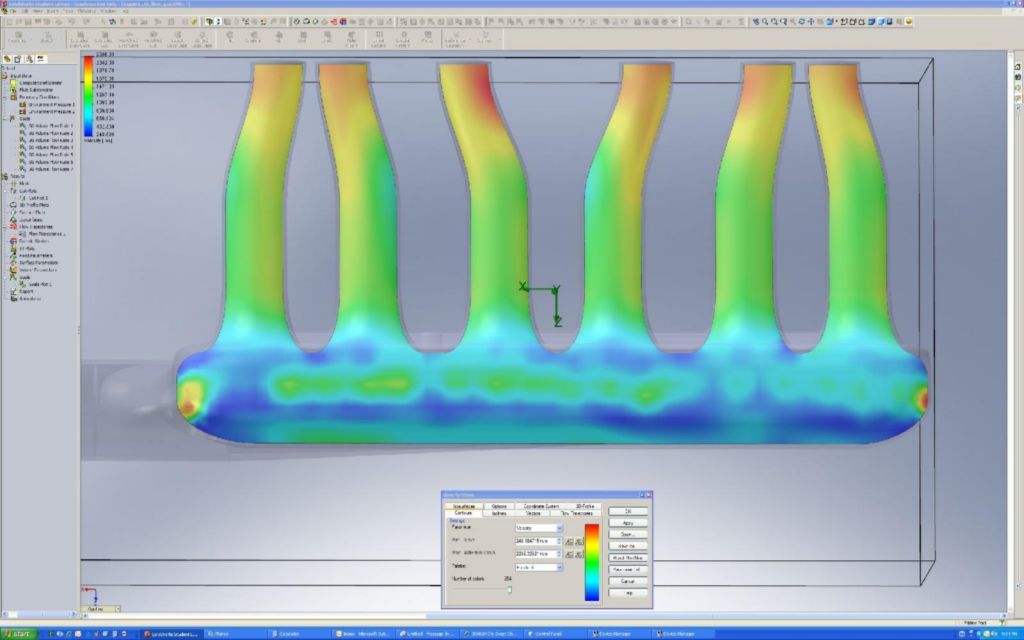Viewport: 1024px width, 640px height.
Task: Click the Apply button in the dialog
Action: click(627, 522)
